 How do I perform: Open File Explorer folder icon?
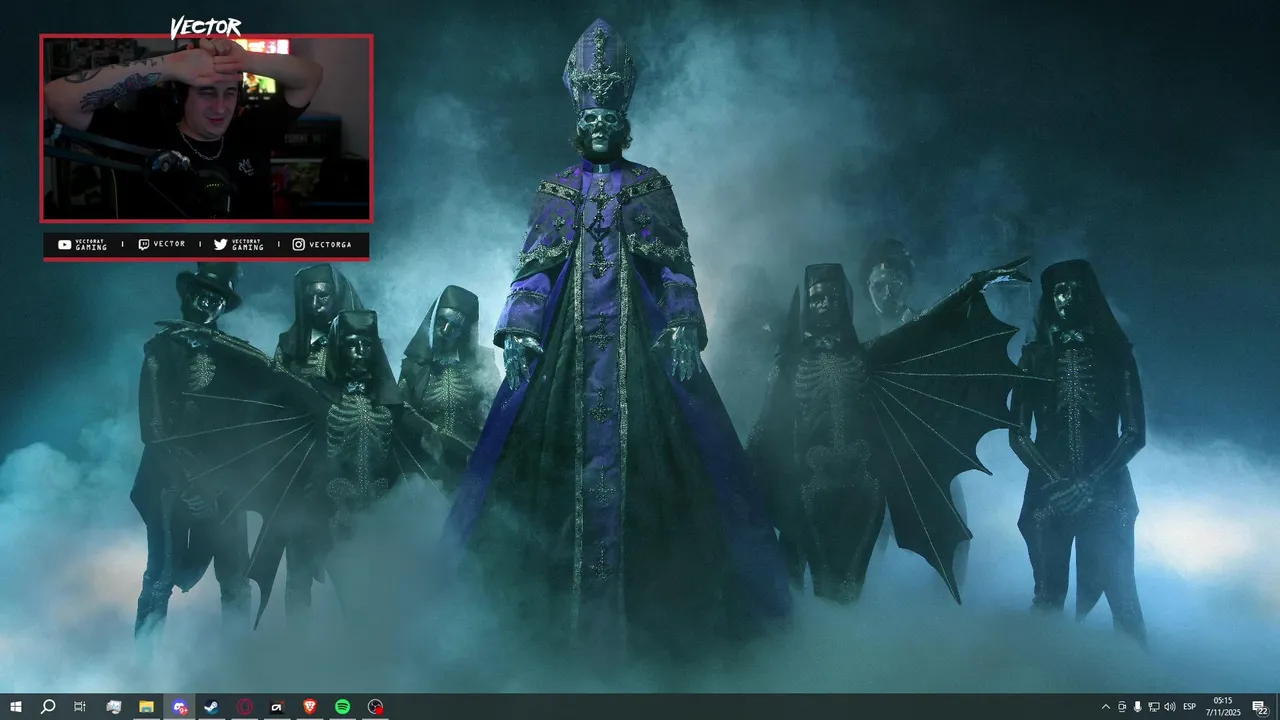coord(146,707)
